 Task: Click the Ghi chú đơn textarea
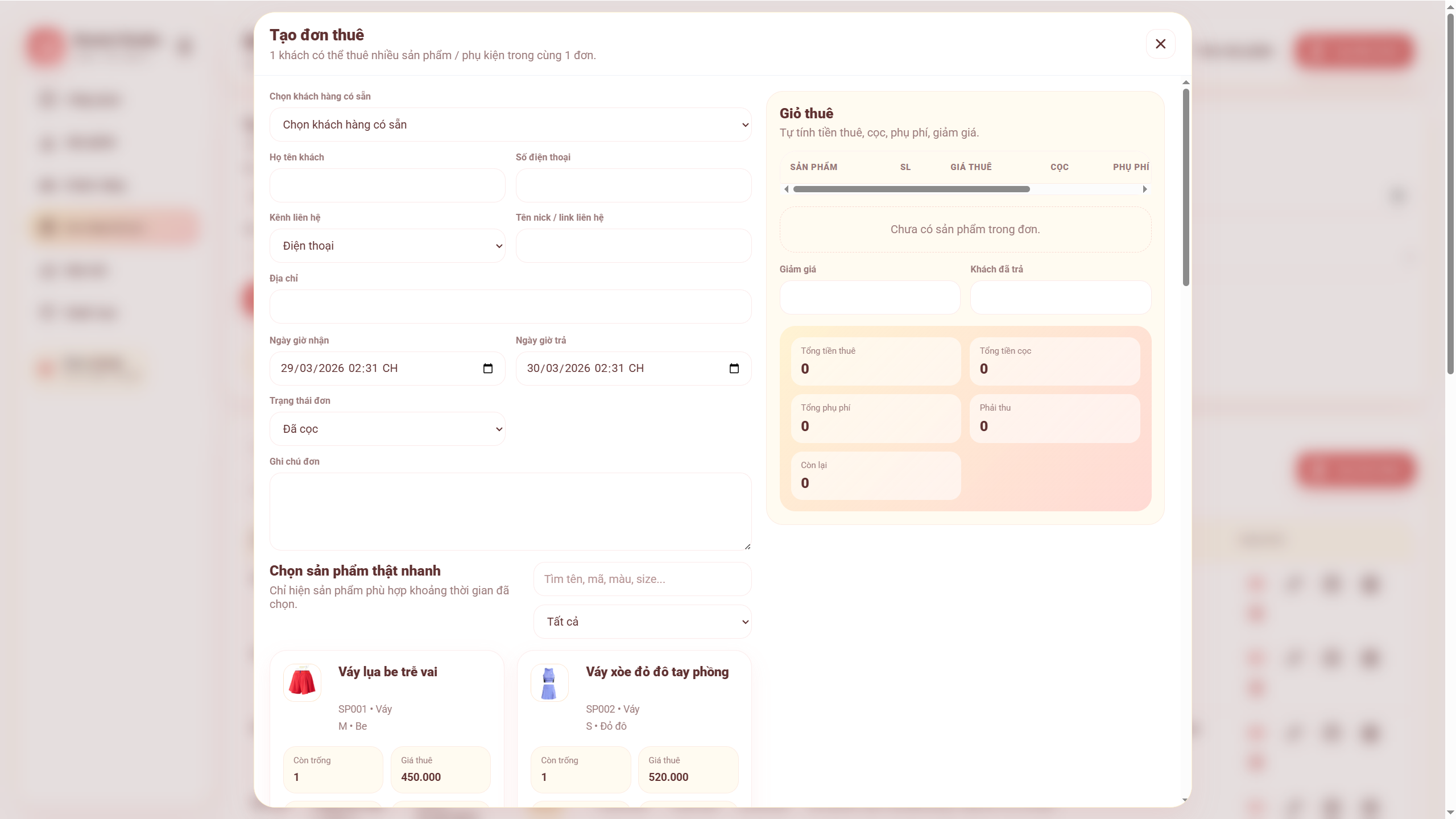click(x=510, y=511)
